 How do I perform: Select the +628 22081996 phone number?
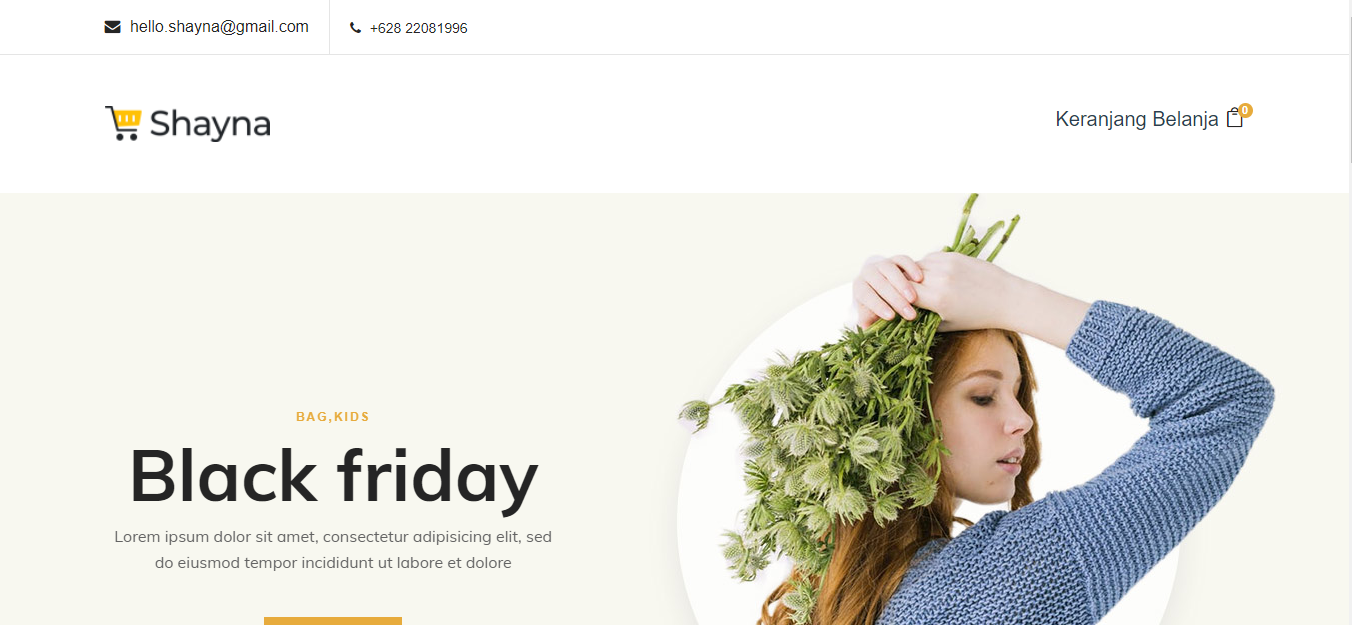[x=418, y=28]
